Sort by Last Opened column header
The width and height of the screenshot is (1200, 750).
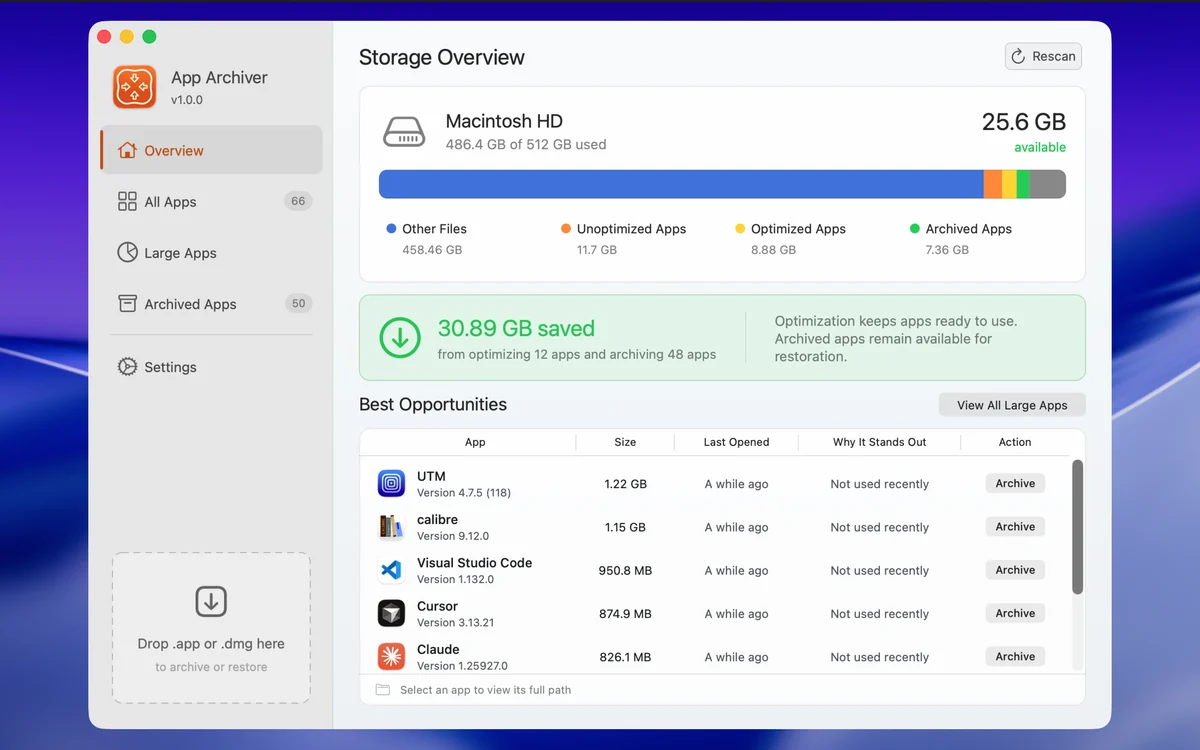[x=736, y=442]
